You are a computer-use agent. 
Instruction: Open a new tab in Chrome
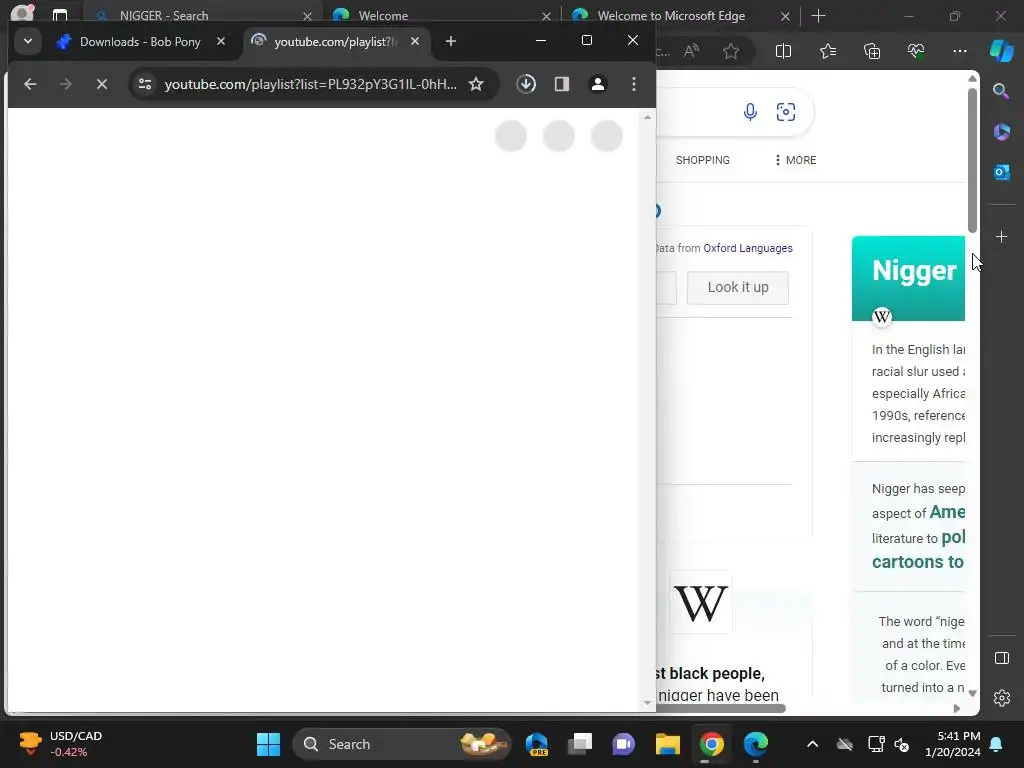coord(451,41)
